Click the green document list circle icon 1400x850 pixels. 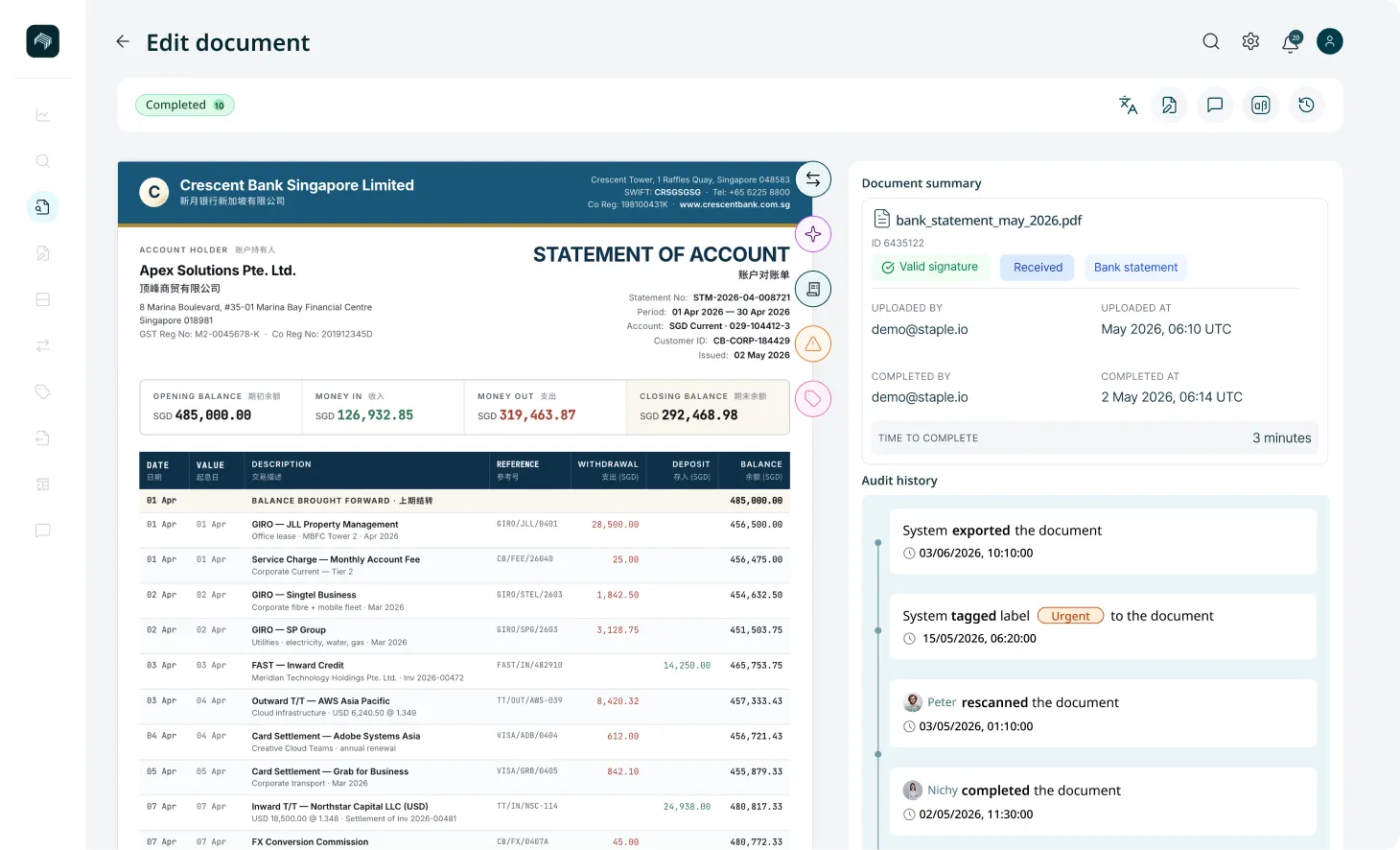coord(813,289)
